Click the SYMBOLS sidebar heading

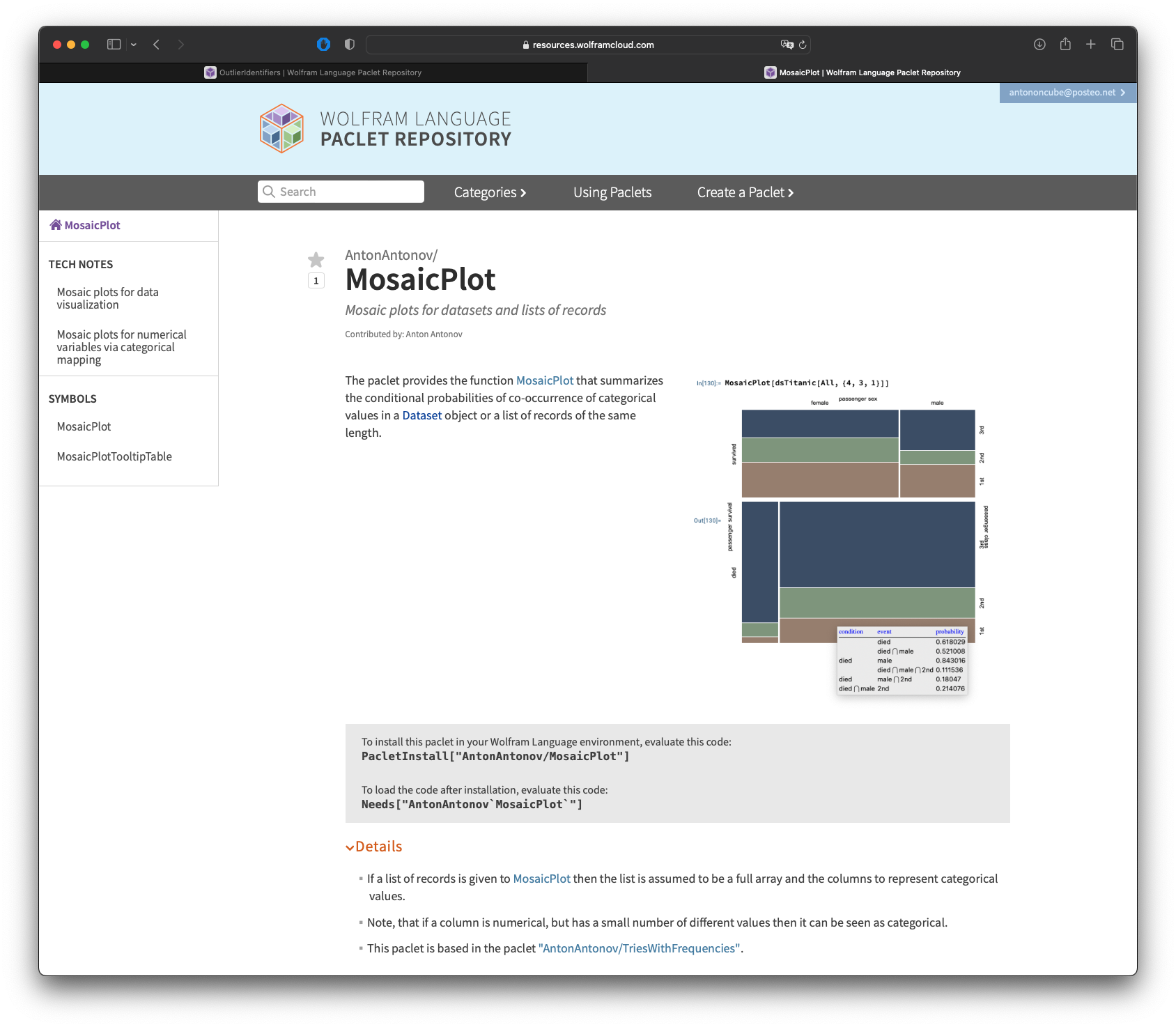(72, 399)
